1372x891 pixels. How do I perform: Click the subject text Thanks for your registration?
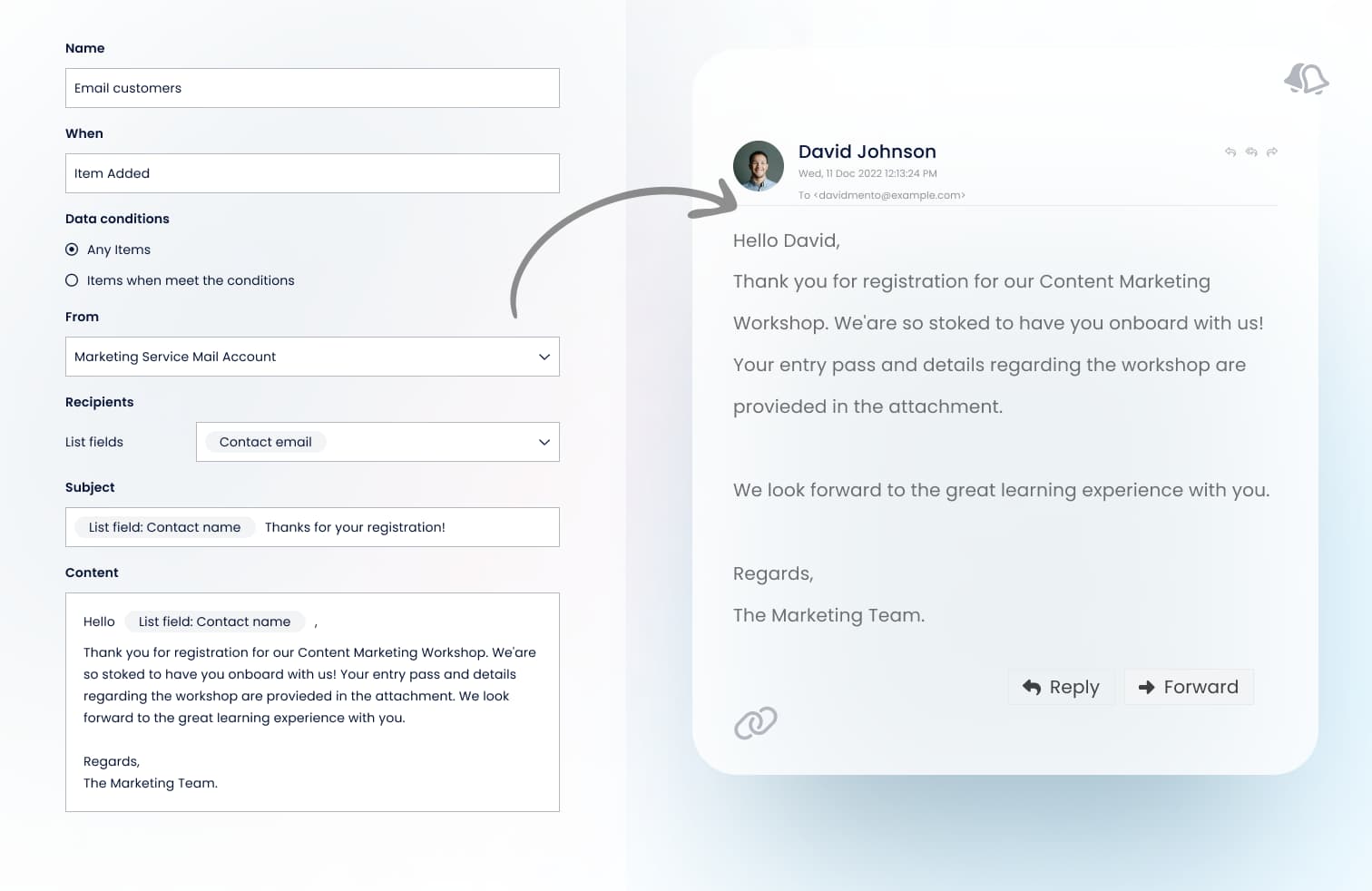point(355,527)
